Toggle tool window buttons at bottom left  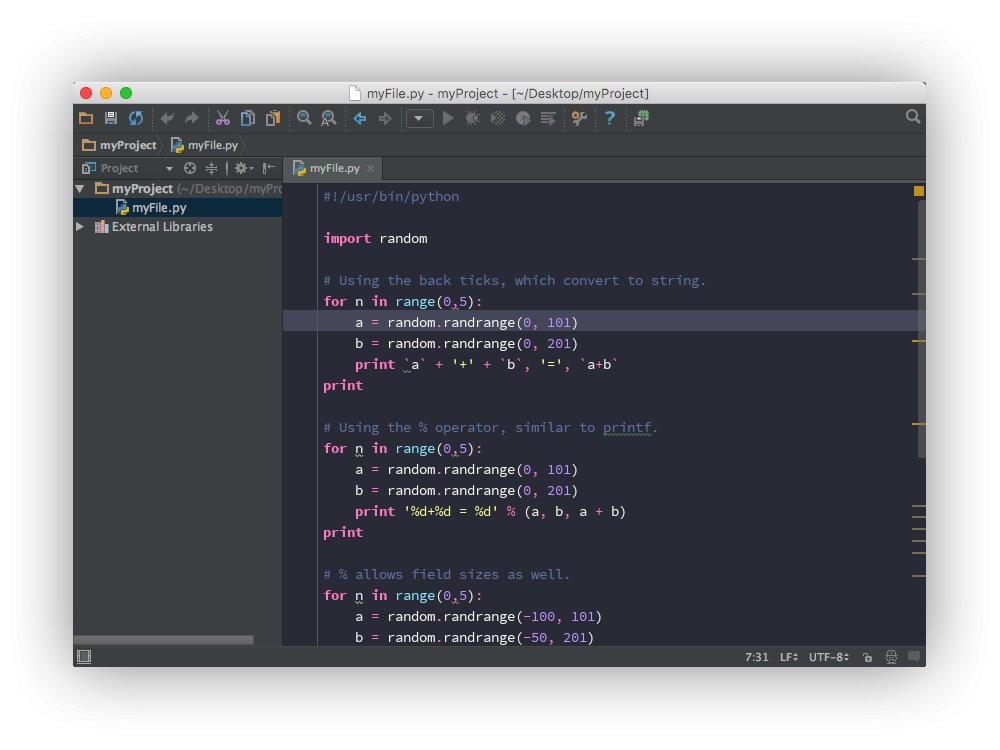click(84, 657)
